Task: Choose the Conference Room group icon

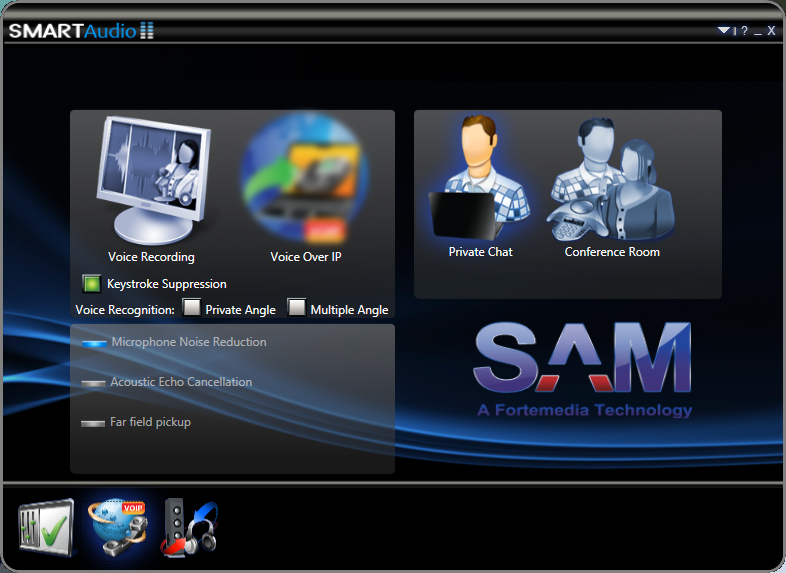Action: [x=611, y=179]
